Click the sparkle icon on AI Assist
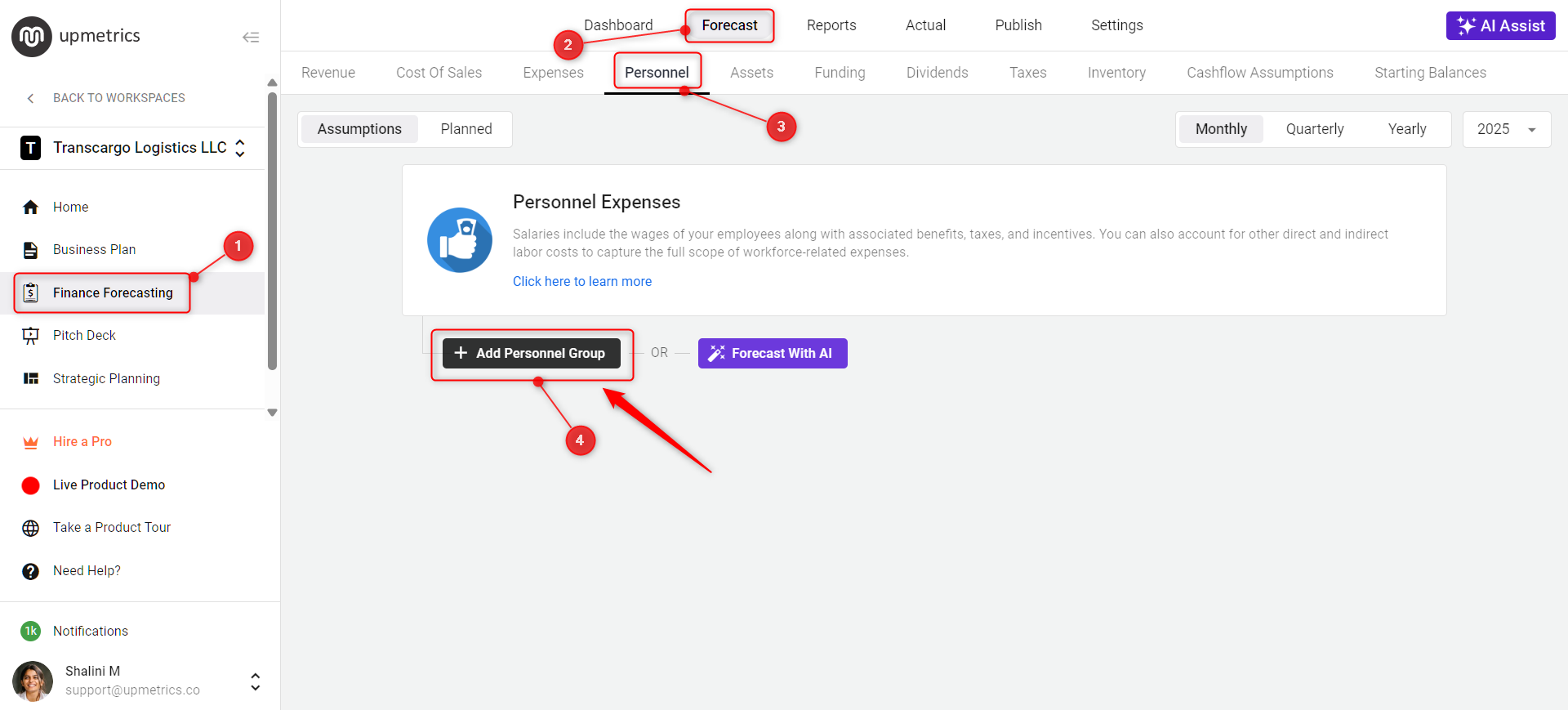 tap(1466, 26)
